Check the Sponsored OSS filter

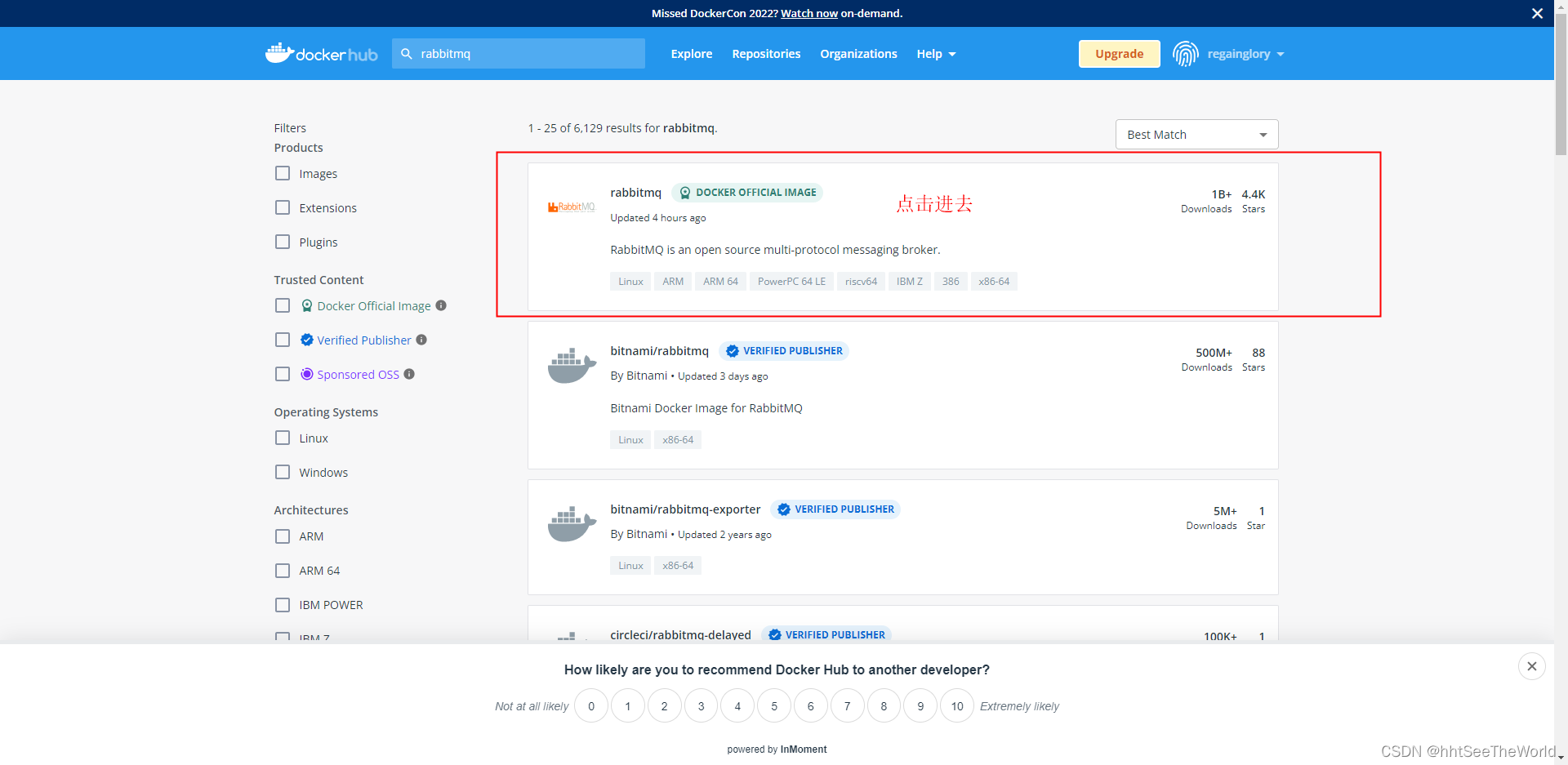coord(283,374)
